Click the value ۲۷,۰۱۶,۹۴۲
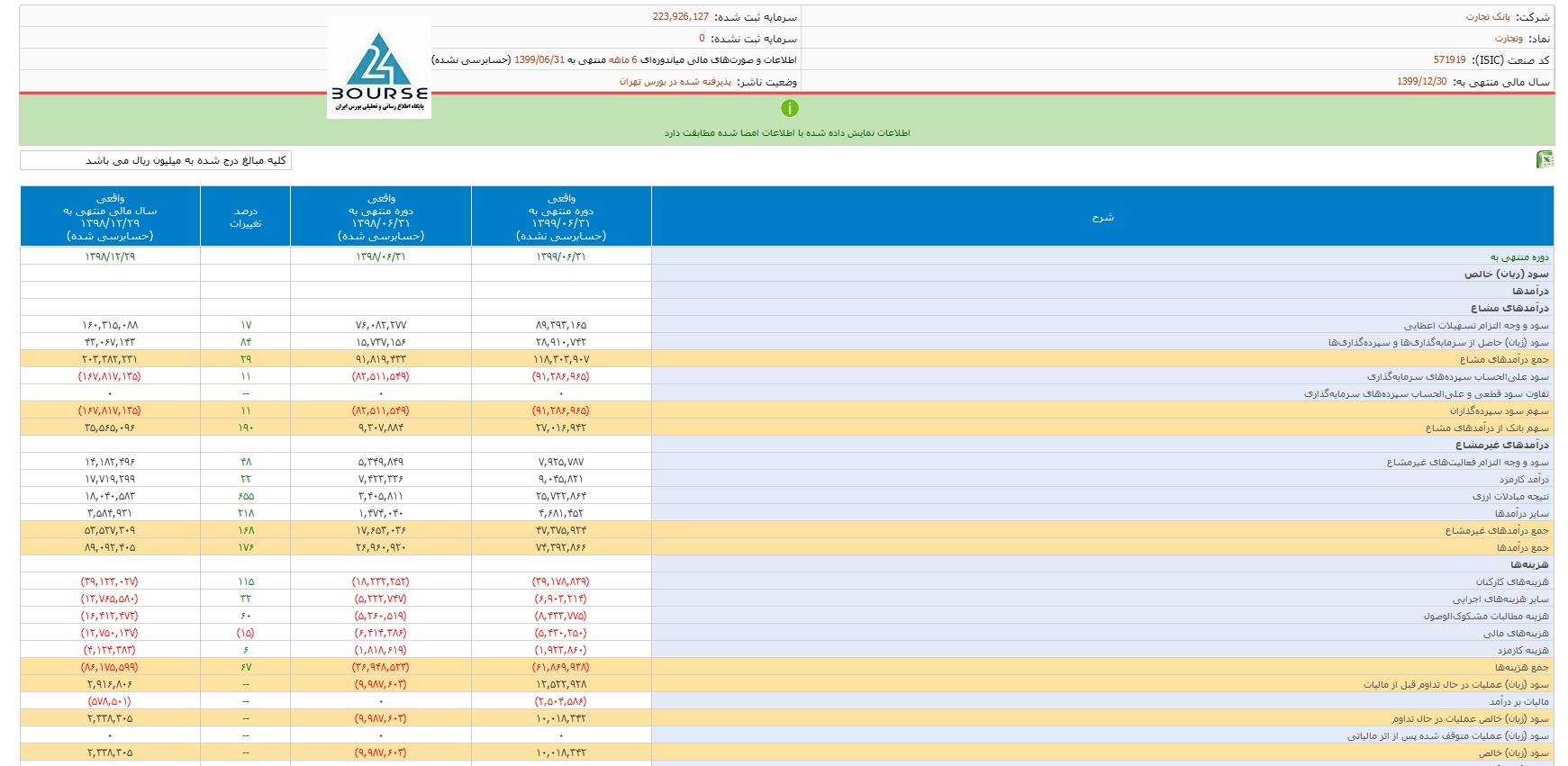The height and width of the screenshot is (766, 1568). (560, 428)
